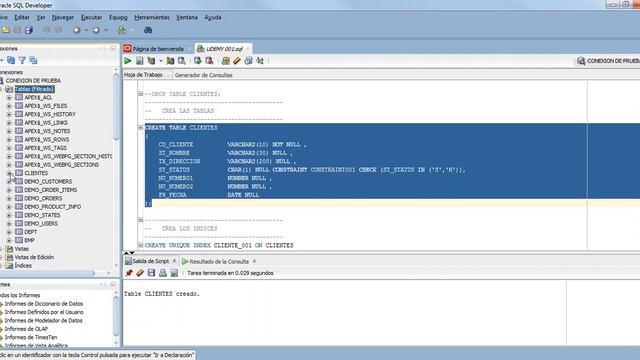
Task: Save script output with disk icon
Action: [x=151, y=273]
